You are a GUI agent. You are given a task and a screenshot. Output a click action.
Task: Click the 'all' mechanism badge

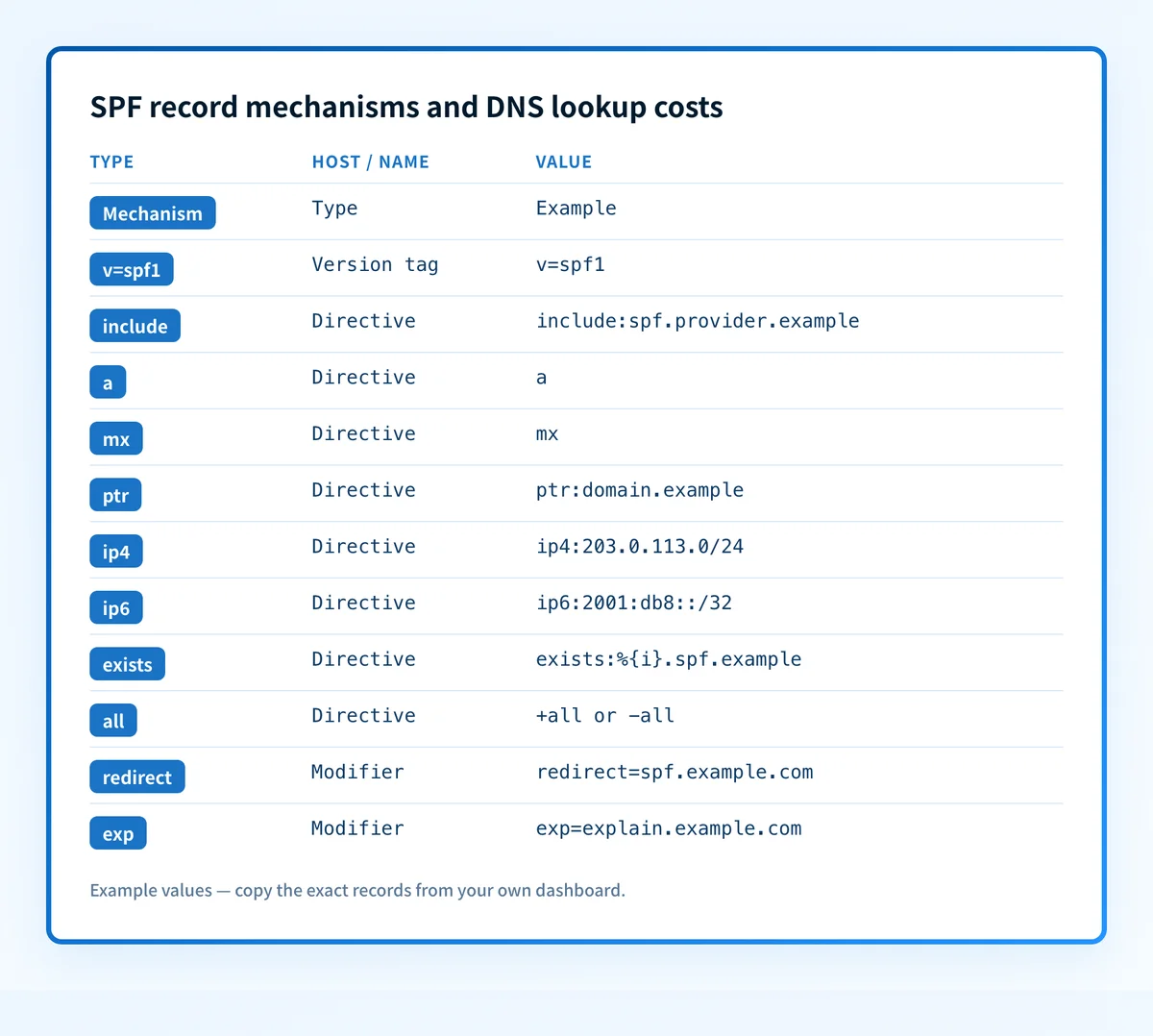point(113,721)
